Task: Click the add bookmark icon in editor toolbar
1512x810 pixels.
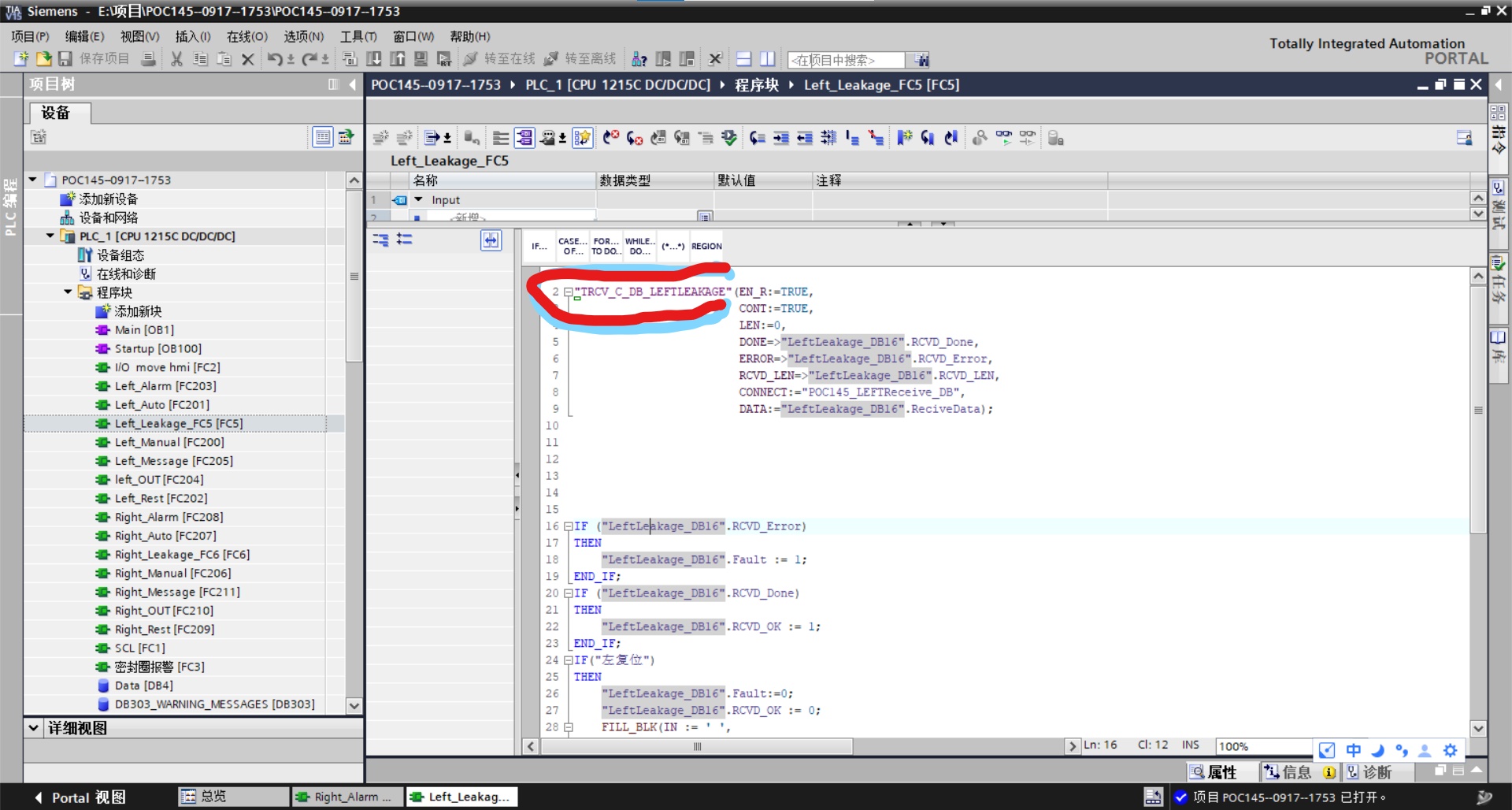Action: [904, 138]
